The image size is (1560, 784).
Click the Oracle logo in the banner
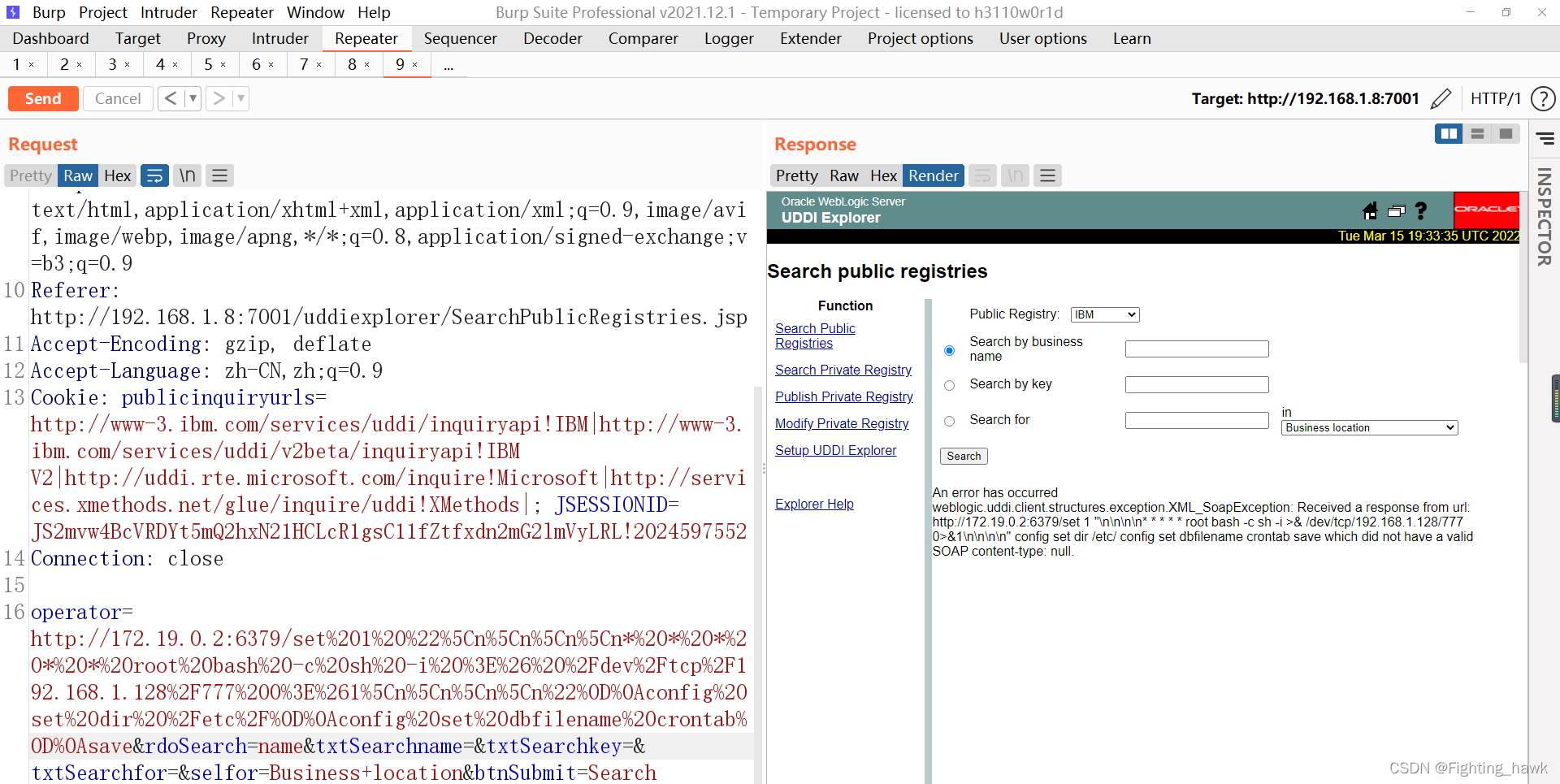click(1486, 209)
